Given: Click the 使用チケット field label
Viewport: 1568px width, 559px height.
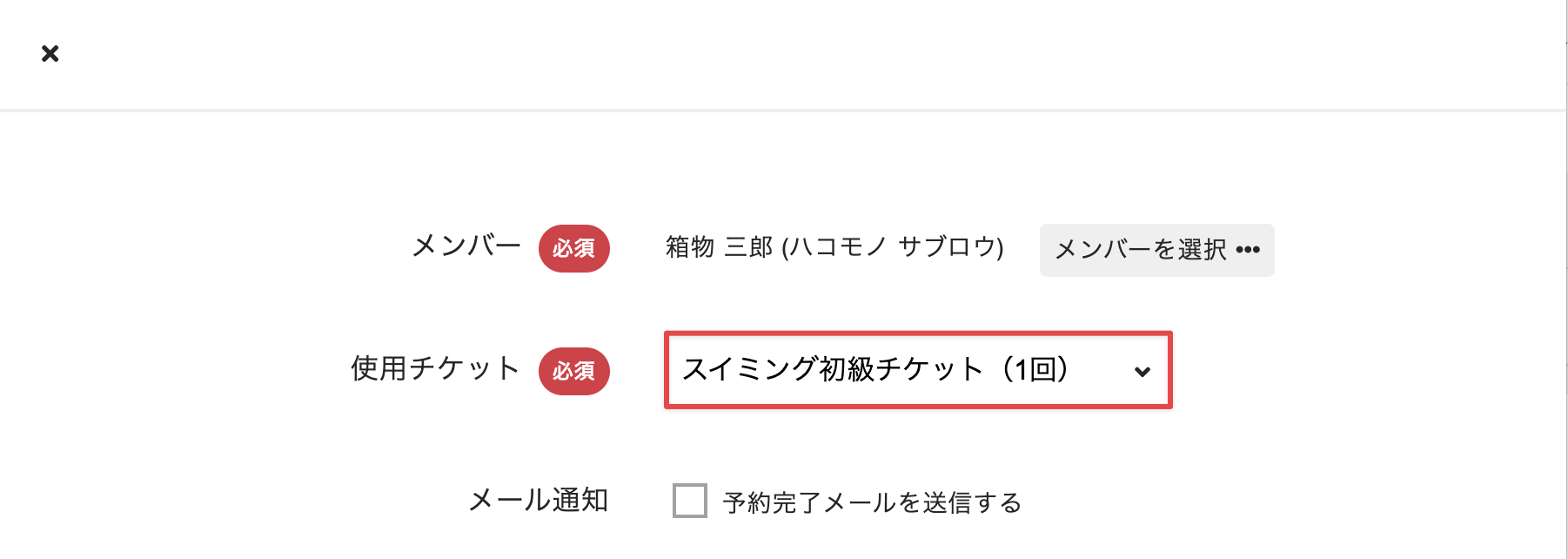Looking at the screenshot, I should click(435, 368).
